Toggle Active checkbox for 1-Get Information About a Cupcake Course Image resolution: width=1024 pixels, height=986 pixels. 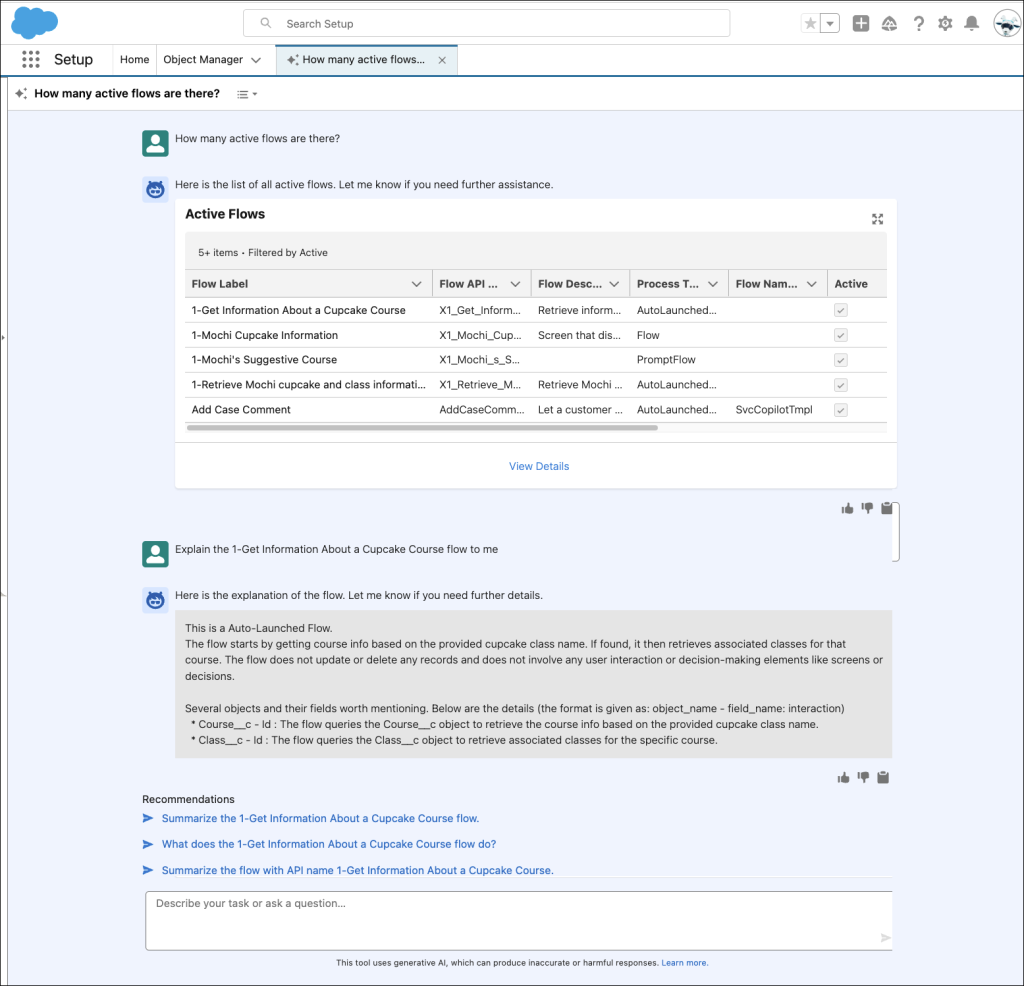click(x=840, y=310)
